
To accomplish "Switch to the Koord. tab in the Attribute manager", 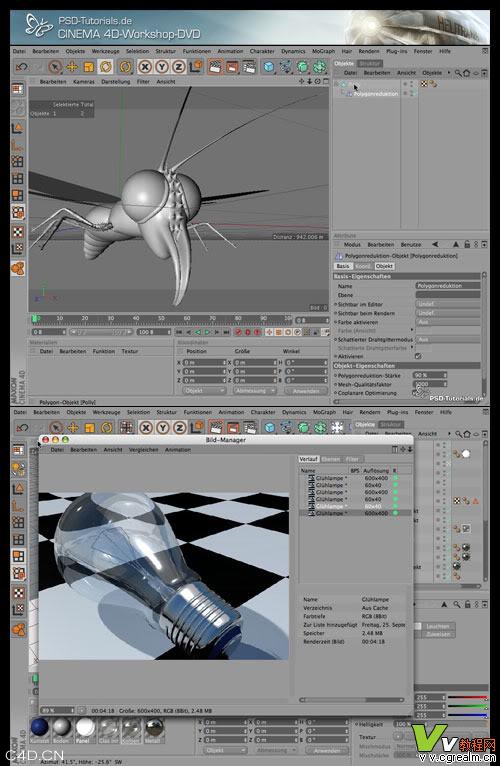I will pyautogui.click(x=363, y=266).
